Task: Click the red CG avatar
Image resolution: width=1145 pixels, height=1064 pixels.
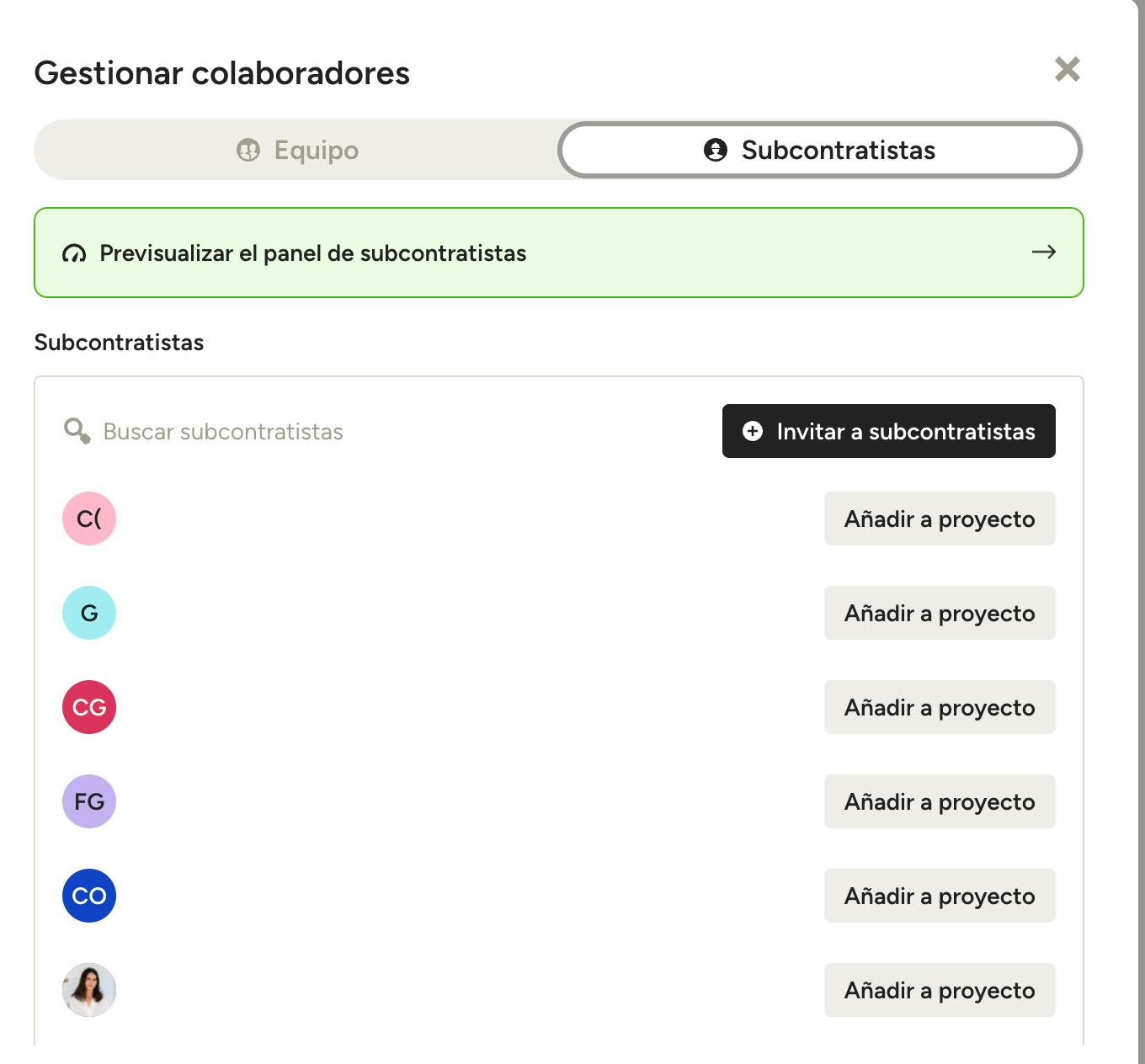Action: tap(89, 707)
